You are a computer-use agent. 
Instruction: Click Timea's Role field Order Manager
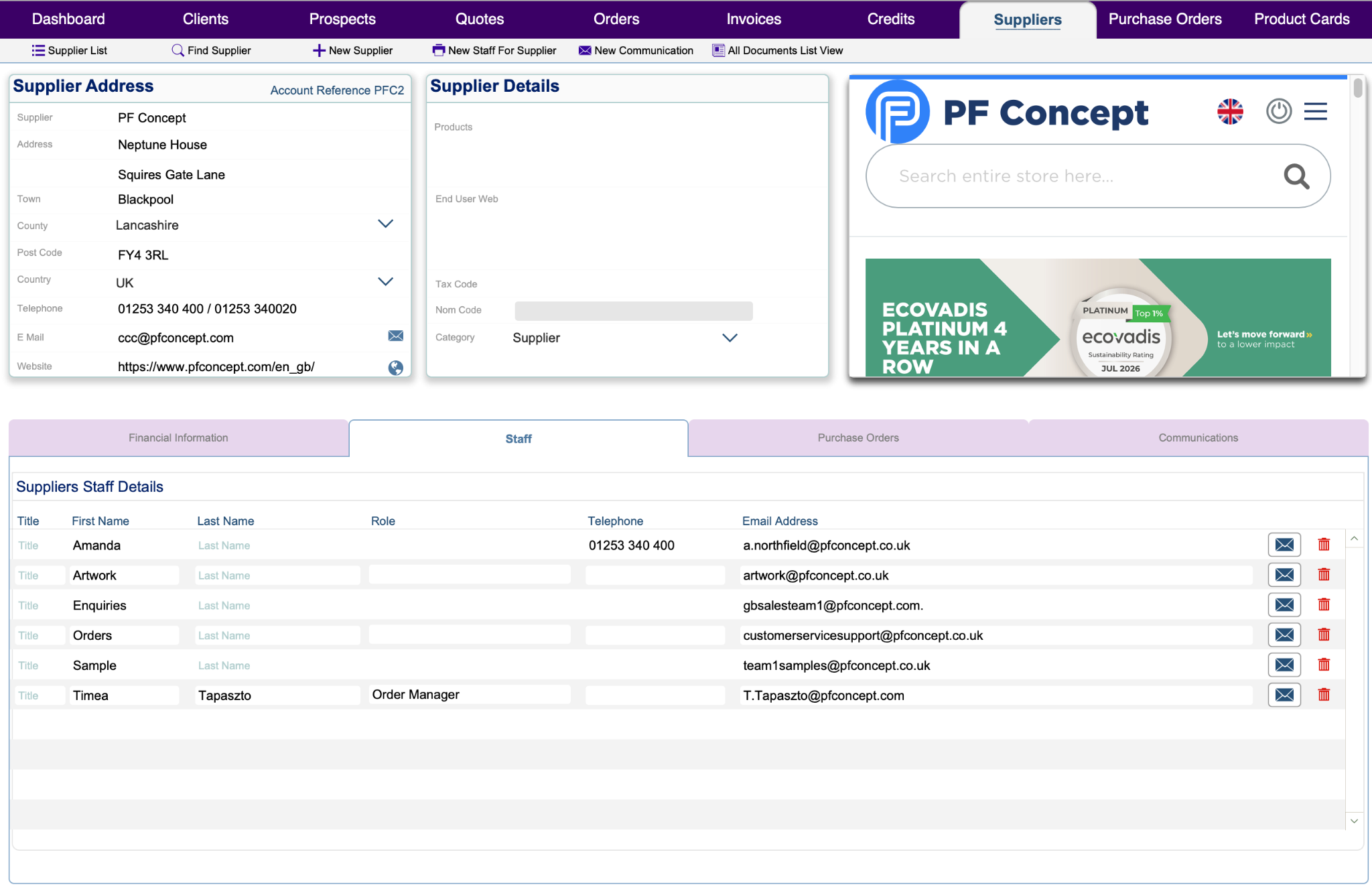(x=469, y=695)
